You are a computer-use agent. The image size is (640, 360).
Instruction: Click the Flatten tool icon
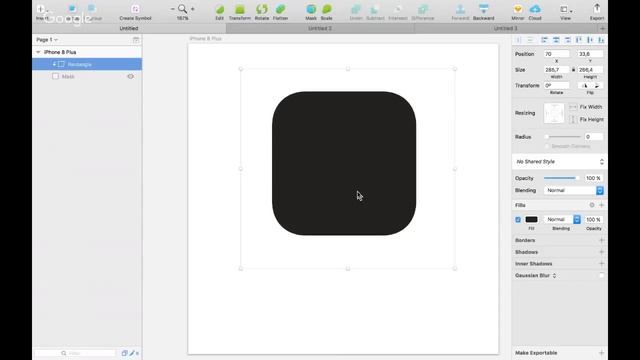point(280,9)
